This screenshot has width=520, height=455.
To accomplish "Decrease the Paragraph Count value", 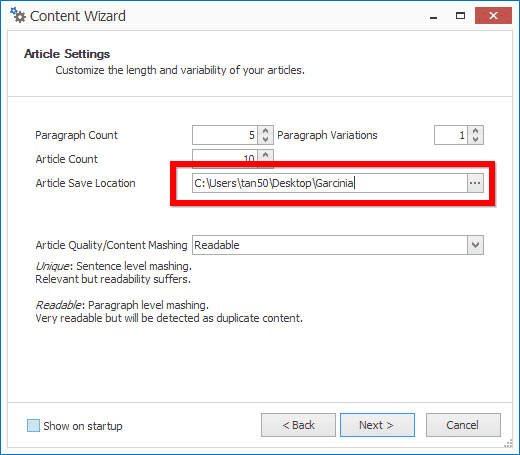I will pos(265,139).
